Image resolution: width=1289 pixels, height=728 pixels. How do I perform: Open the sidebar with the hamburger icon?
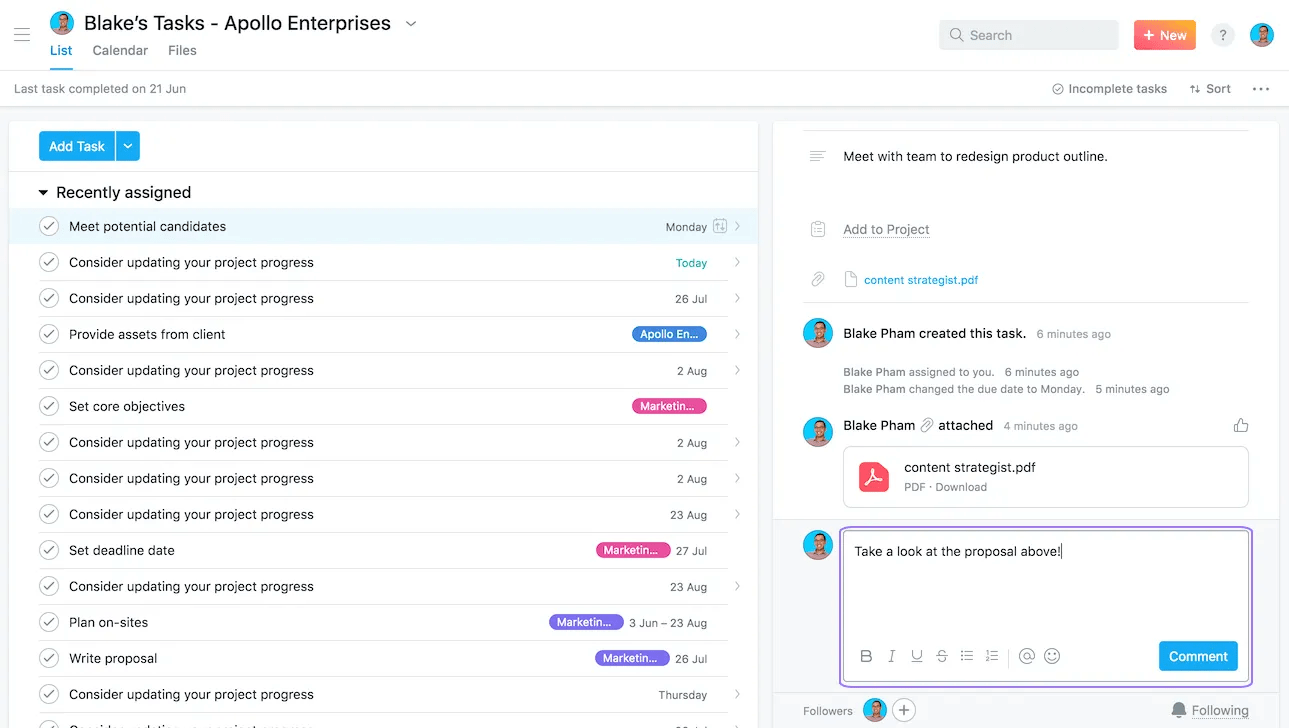click(22, 34)
